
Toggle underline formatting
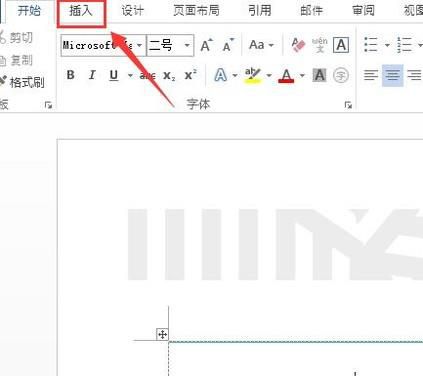pyautogui.click(x=114, y=75)
